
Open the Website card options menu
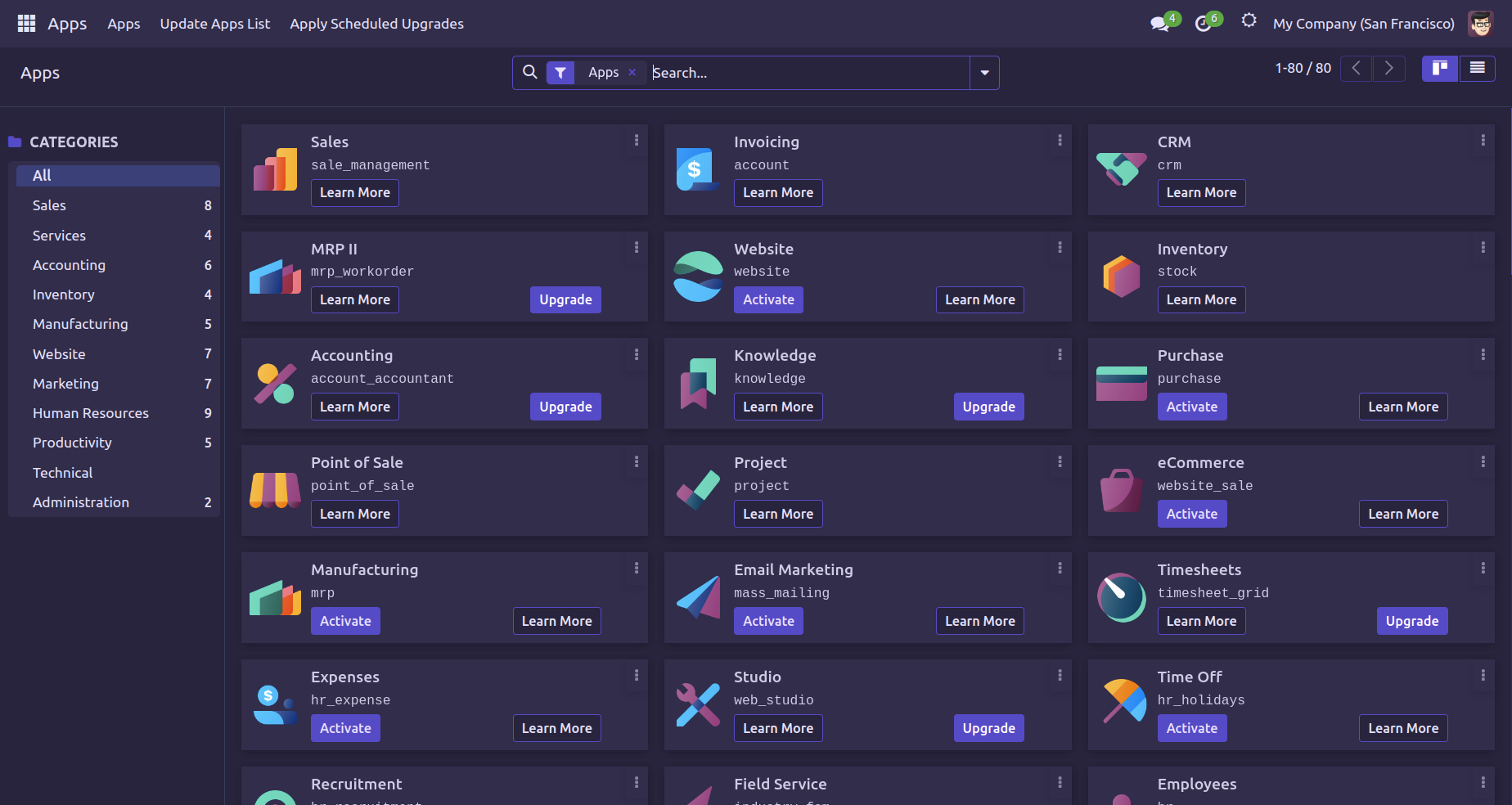[x=1060, y=248]
